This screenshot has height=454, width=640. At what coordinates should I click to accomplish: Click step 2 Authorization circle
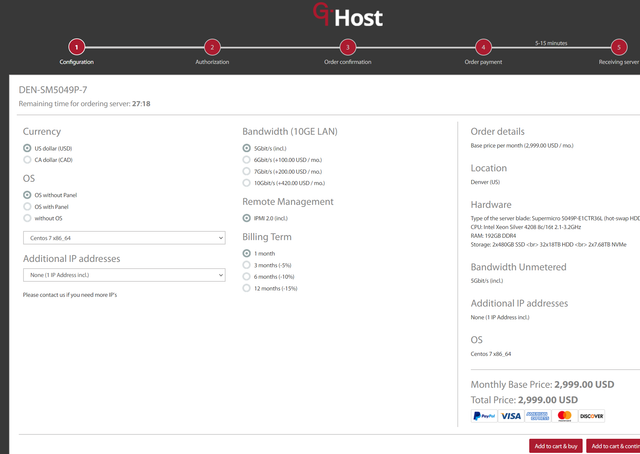pyautogui.click(x=212, y=47)
